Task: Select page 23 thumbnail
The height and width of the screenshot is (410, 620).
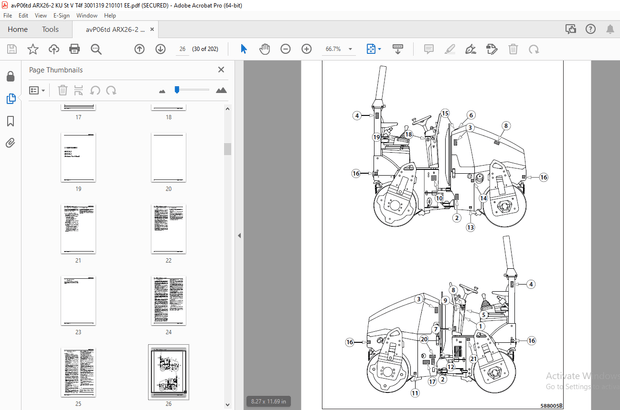Action: 78,300
